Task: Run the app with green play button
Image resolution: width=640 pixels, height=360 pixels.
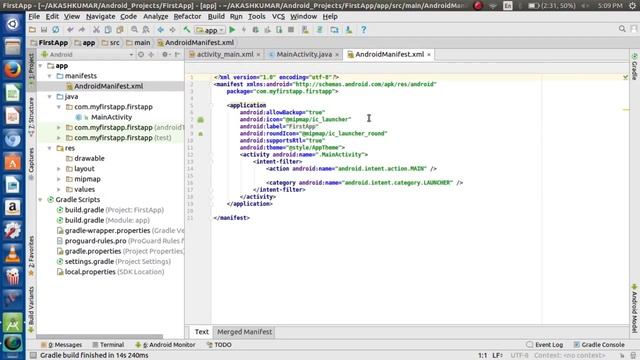Action: coord(232,29)
